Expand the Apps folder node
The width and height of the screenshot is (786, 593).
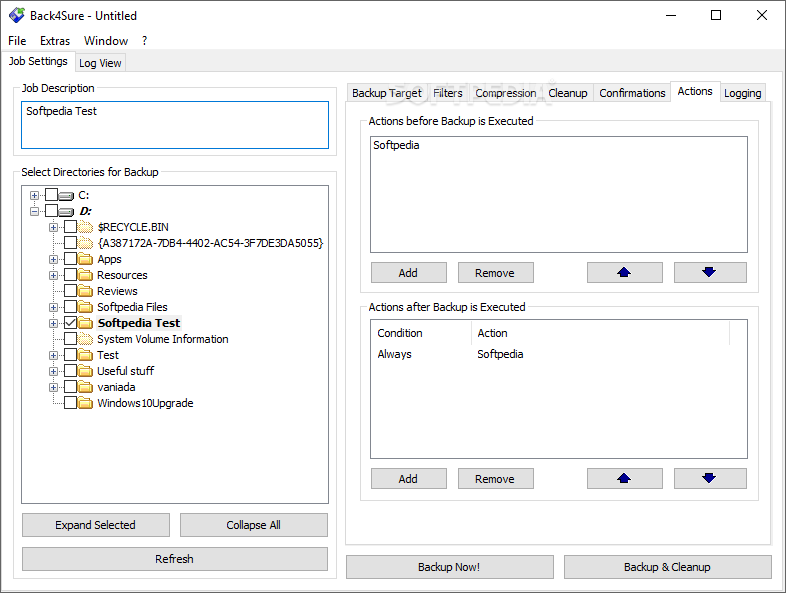[53, 260]
